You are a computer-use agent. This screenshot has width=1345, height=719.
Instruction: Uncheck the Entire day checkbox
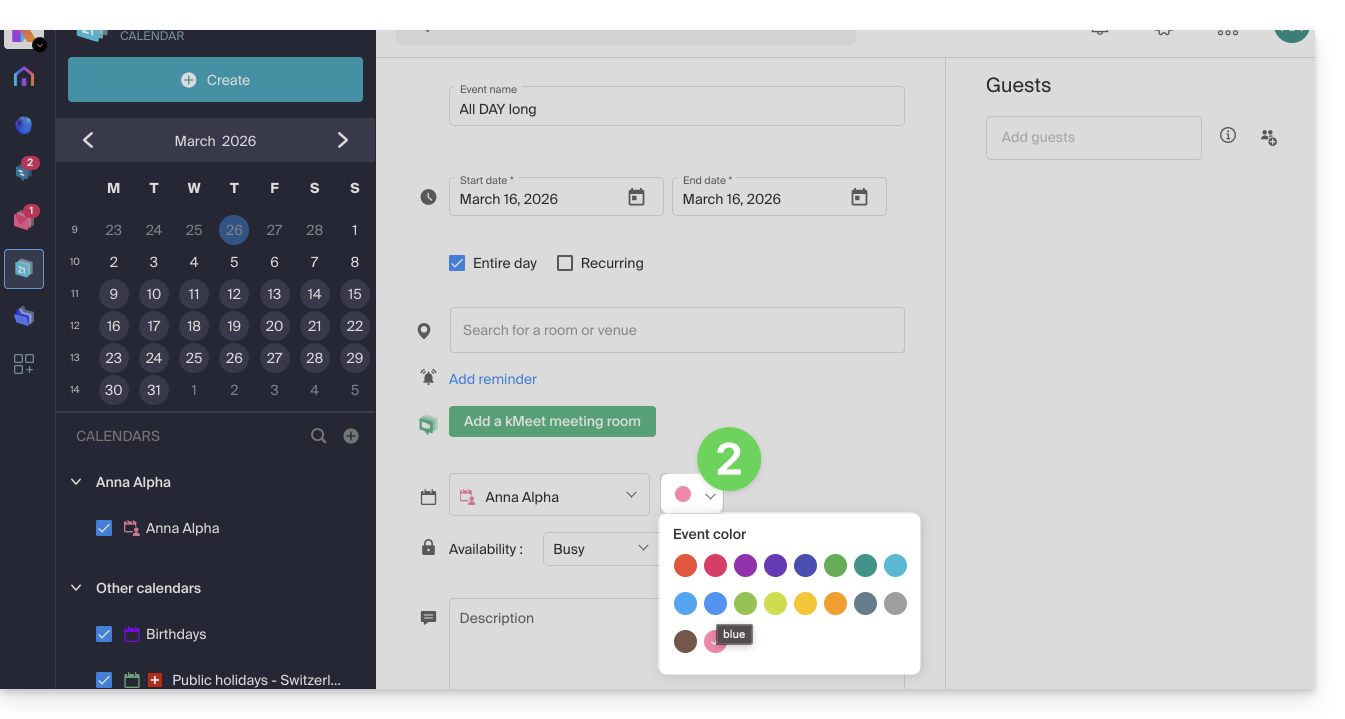click(x=457, y=263)
